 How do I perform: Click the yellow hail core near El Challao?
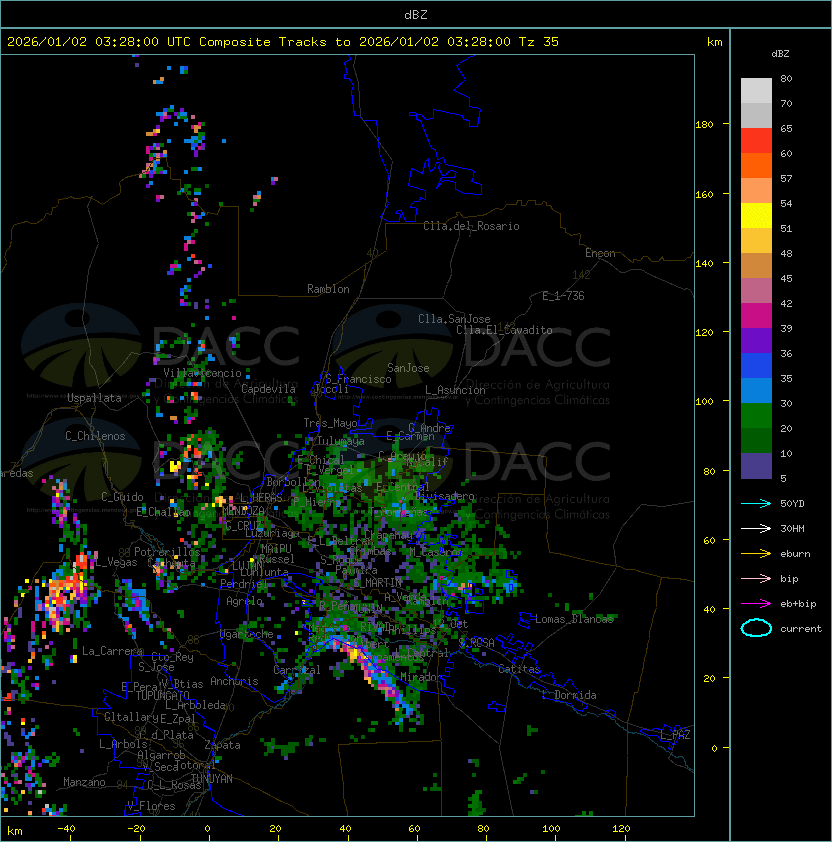175,466
